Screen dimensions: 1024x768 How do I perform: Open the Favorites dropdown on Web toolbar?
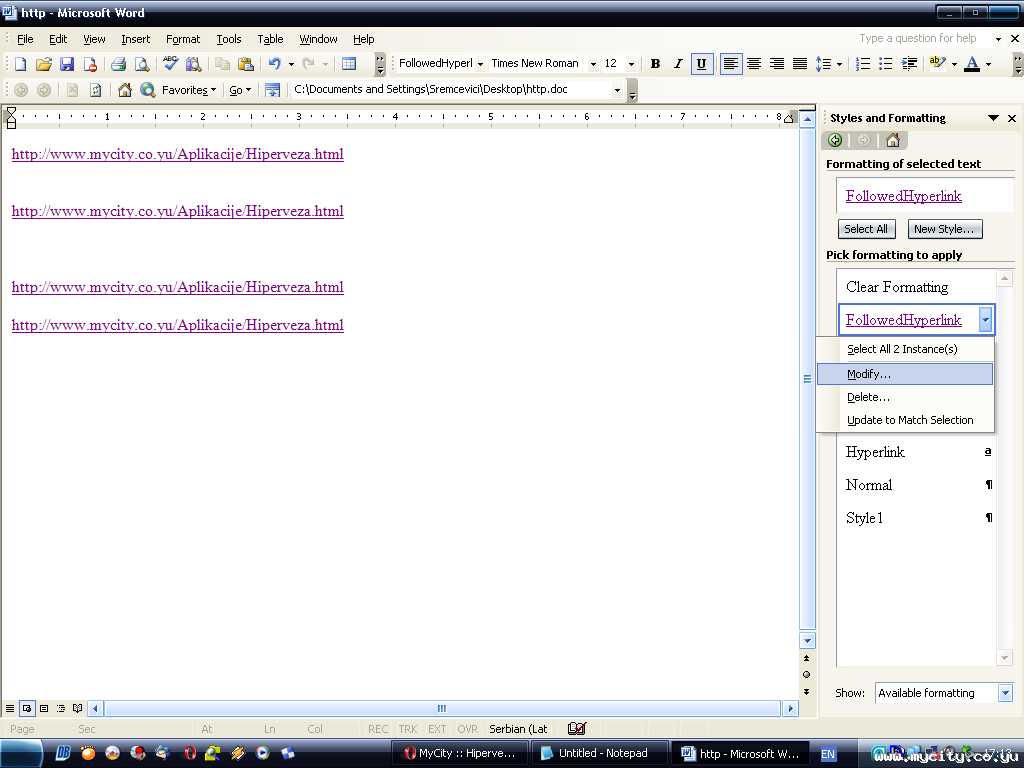(x=189, y=90)
